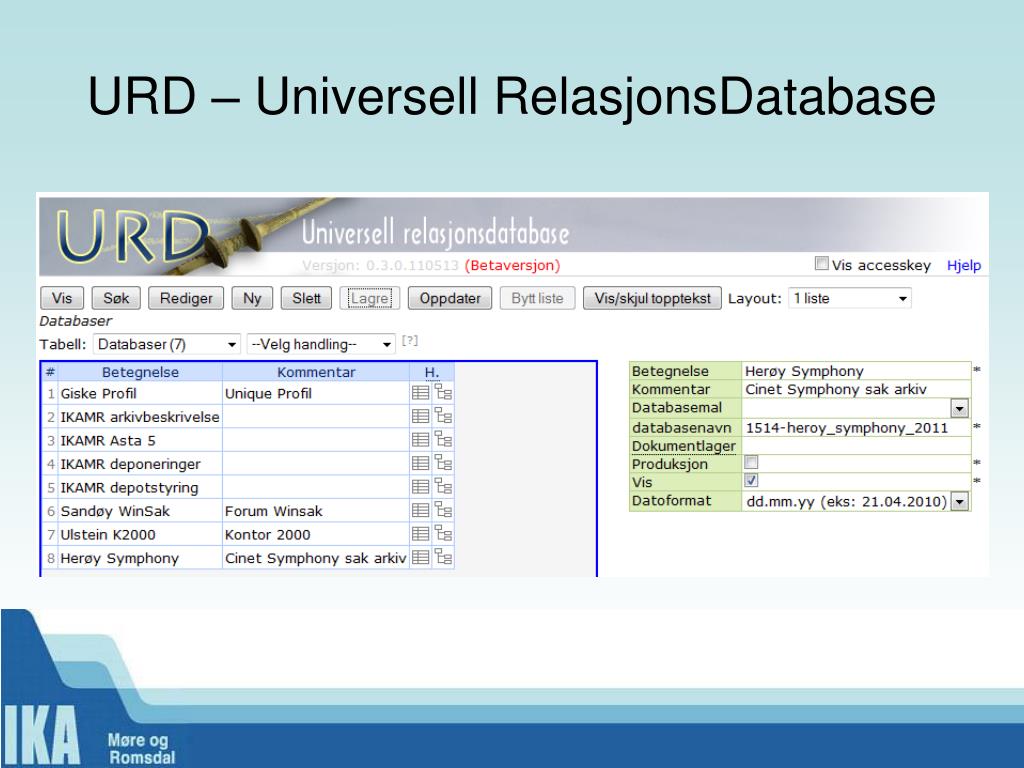
Task: Expand the Datoformat dropdown
Action: click(959, 502)
